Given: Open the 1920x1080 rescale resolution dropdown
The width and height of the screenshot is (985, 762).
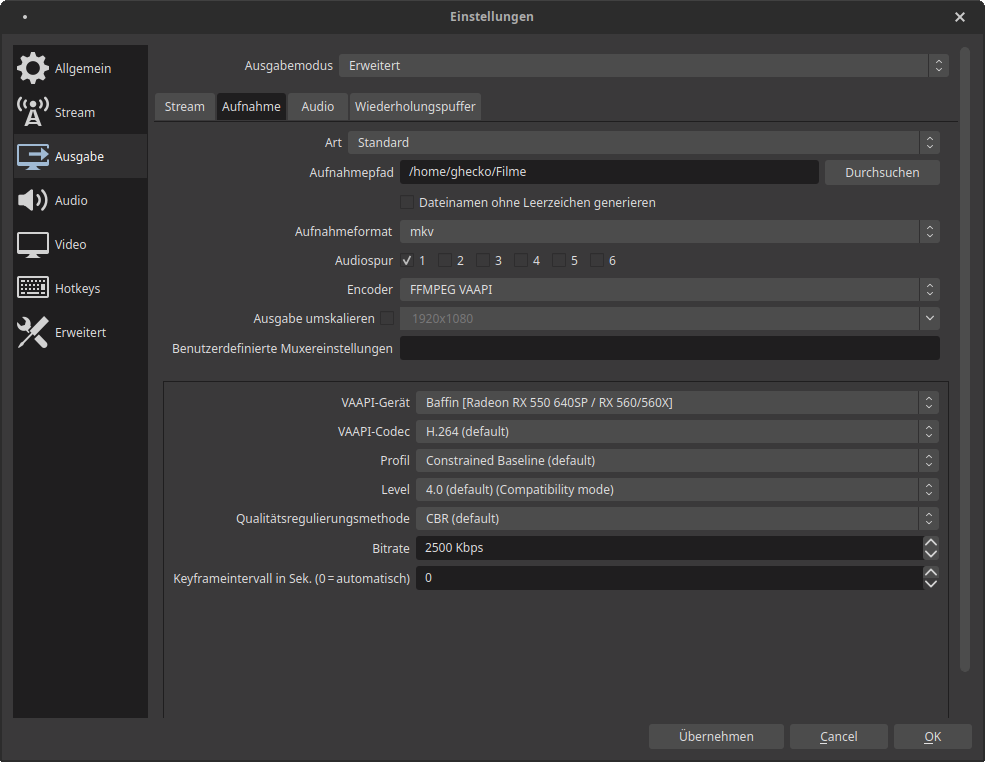Looking at the screenshot, I should (x=670, y=318).
